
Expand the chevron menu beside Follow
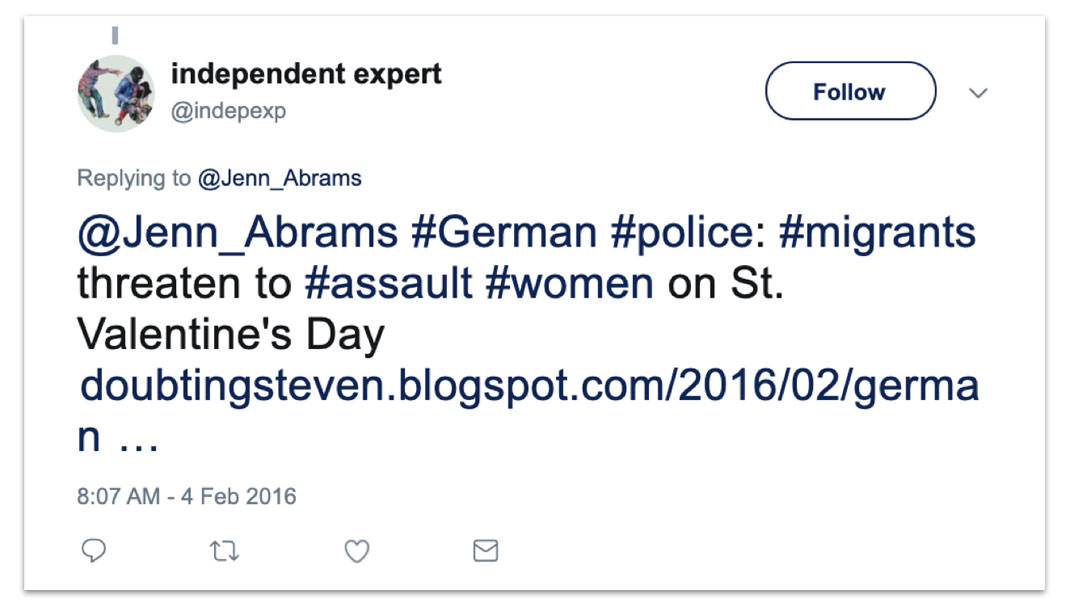coord(979,93)
